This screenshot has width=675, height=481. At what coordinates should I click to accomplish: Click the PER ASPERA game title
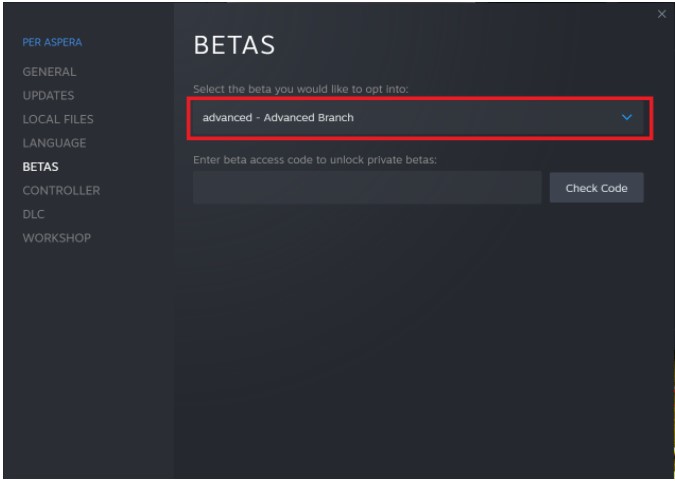click(52, 43)
